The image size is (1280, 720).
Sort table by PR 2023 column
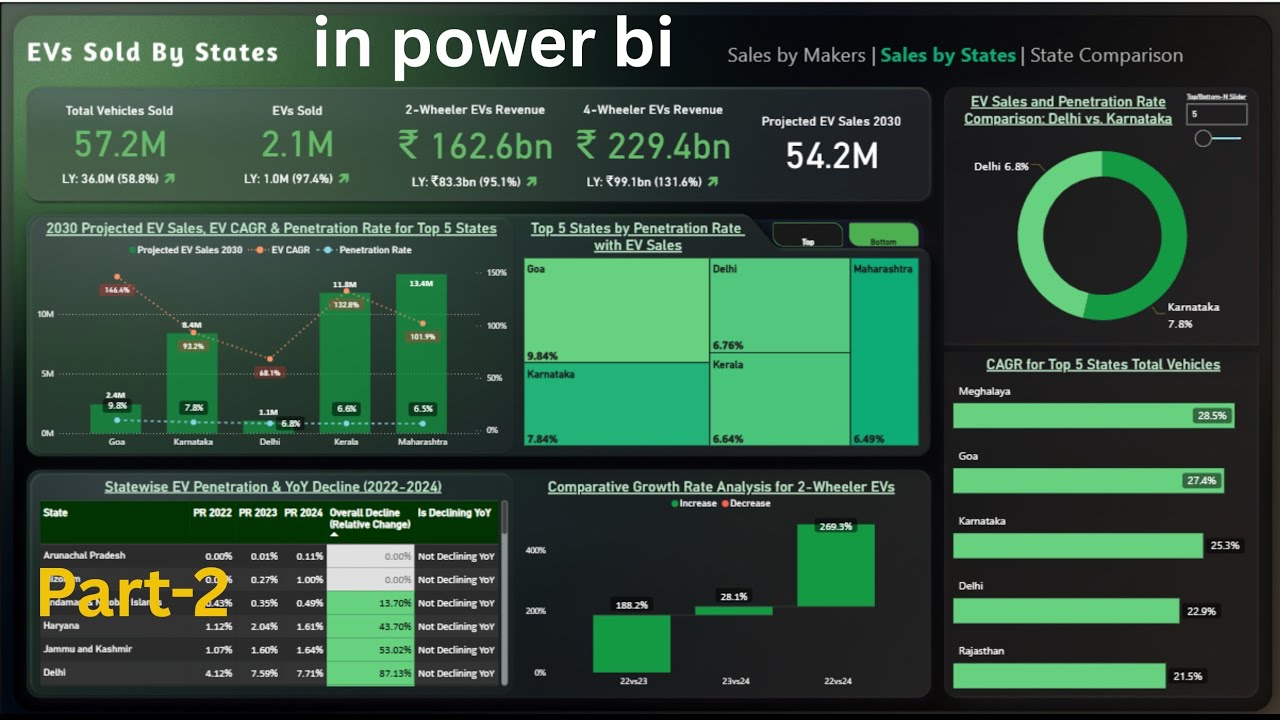pos(258,512)
